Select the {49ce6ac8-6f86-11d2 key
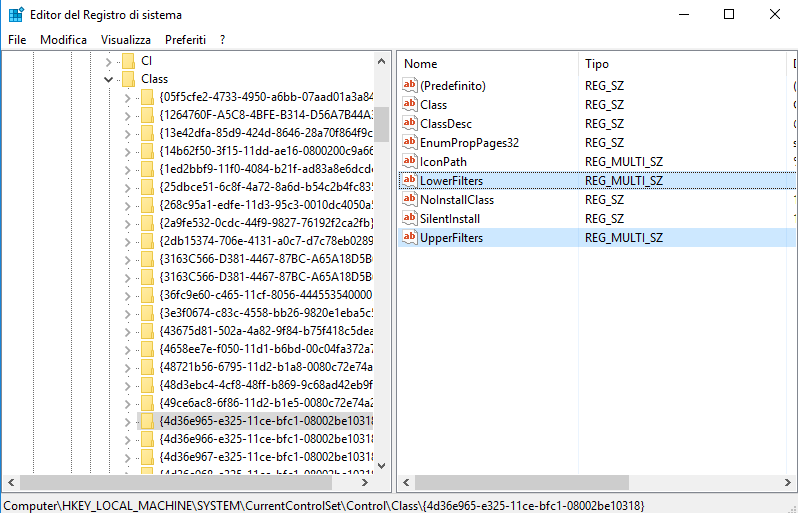Viewport: 798px width, 513px height. (266, 403)
